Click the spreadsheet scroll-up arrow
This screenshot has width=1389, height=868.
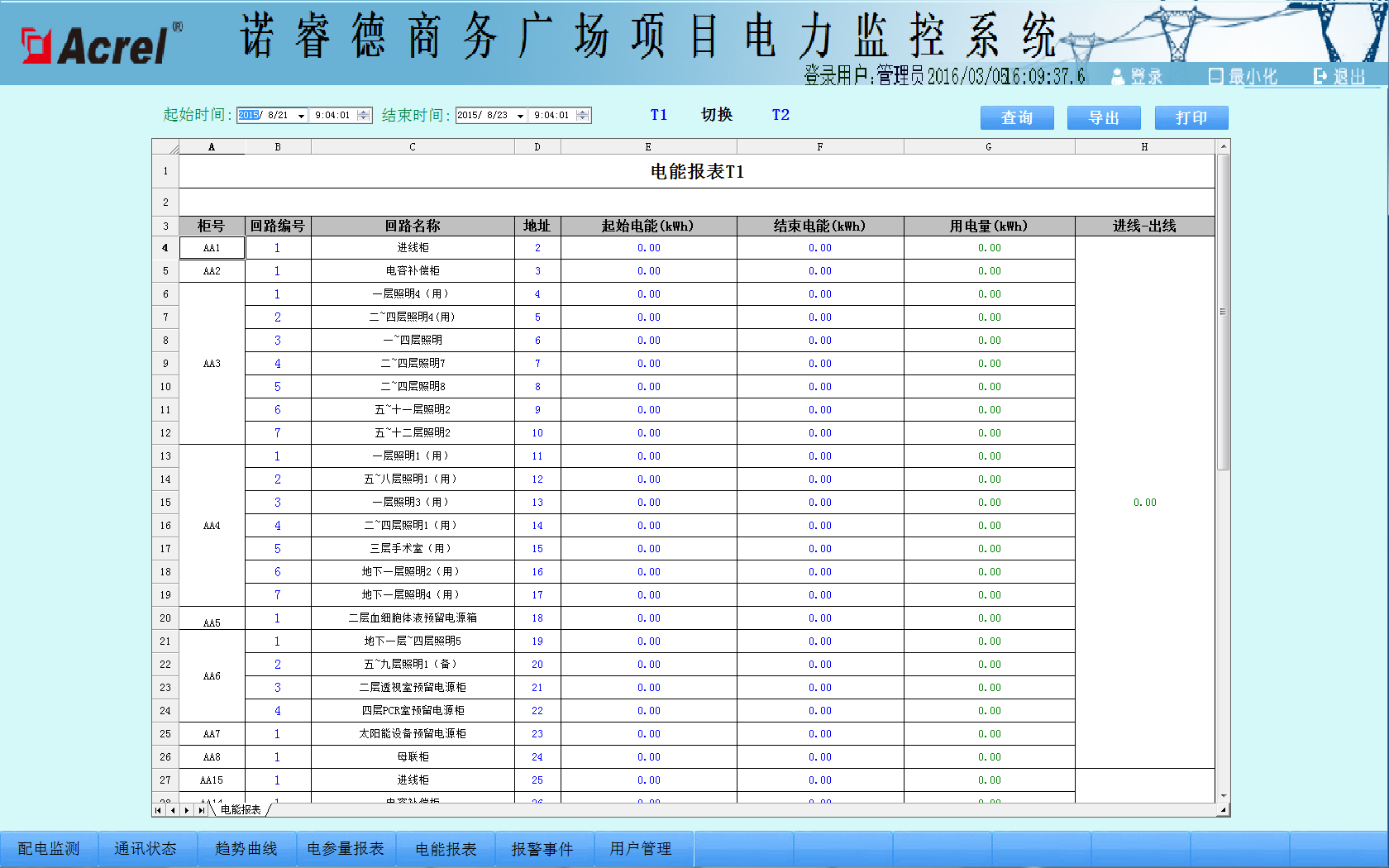click(1224, 146)
